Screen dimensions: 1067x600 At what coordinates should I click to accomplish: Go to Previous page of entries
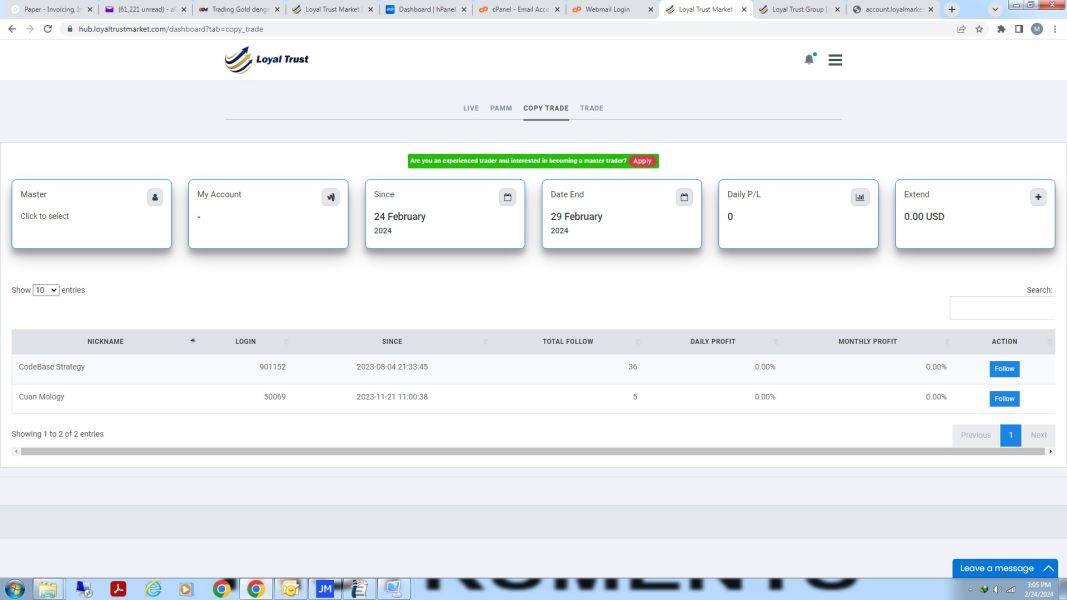click(976, 435)
